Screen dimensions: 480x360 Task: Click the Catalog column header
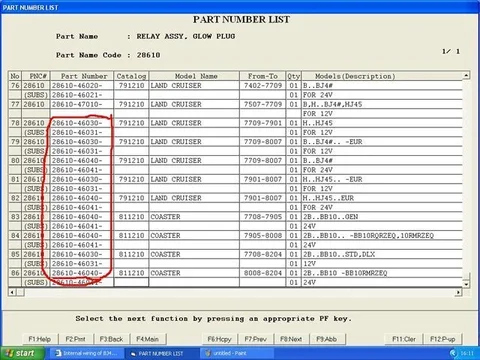tap(131, 76)
